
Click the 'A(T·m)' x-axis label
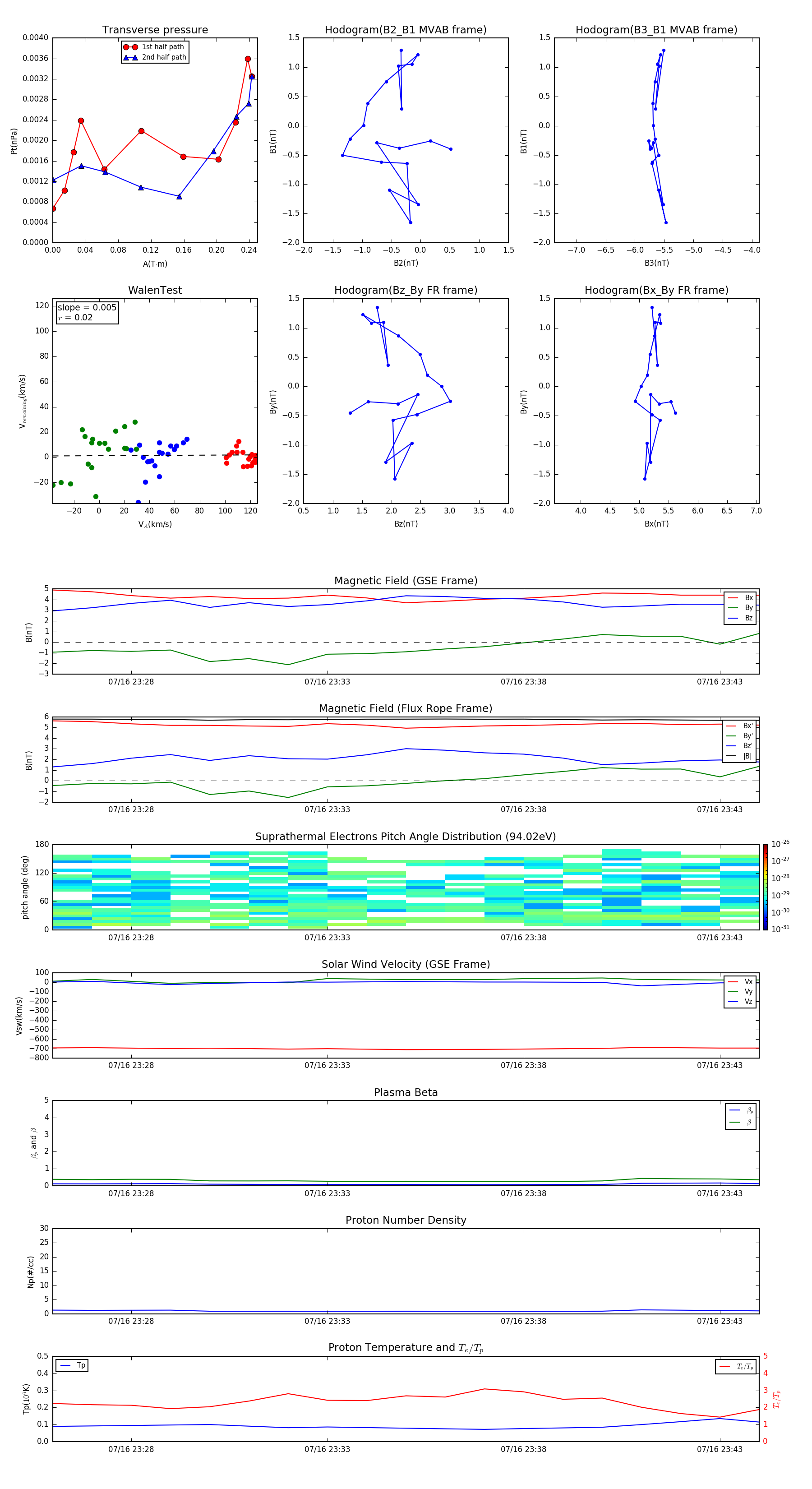tap(155, 264)
